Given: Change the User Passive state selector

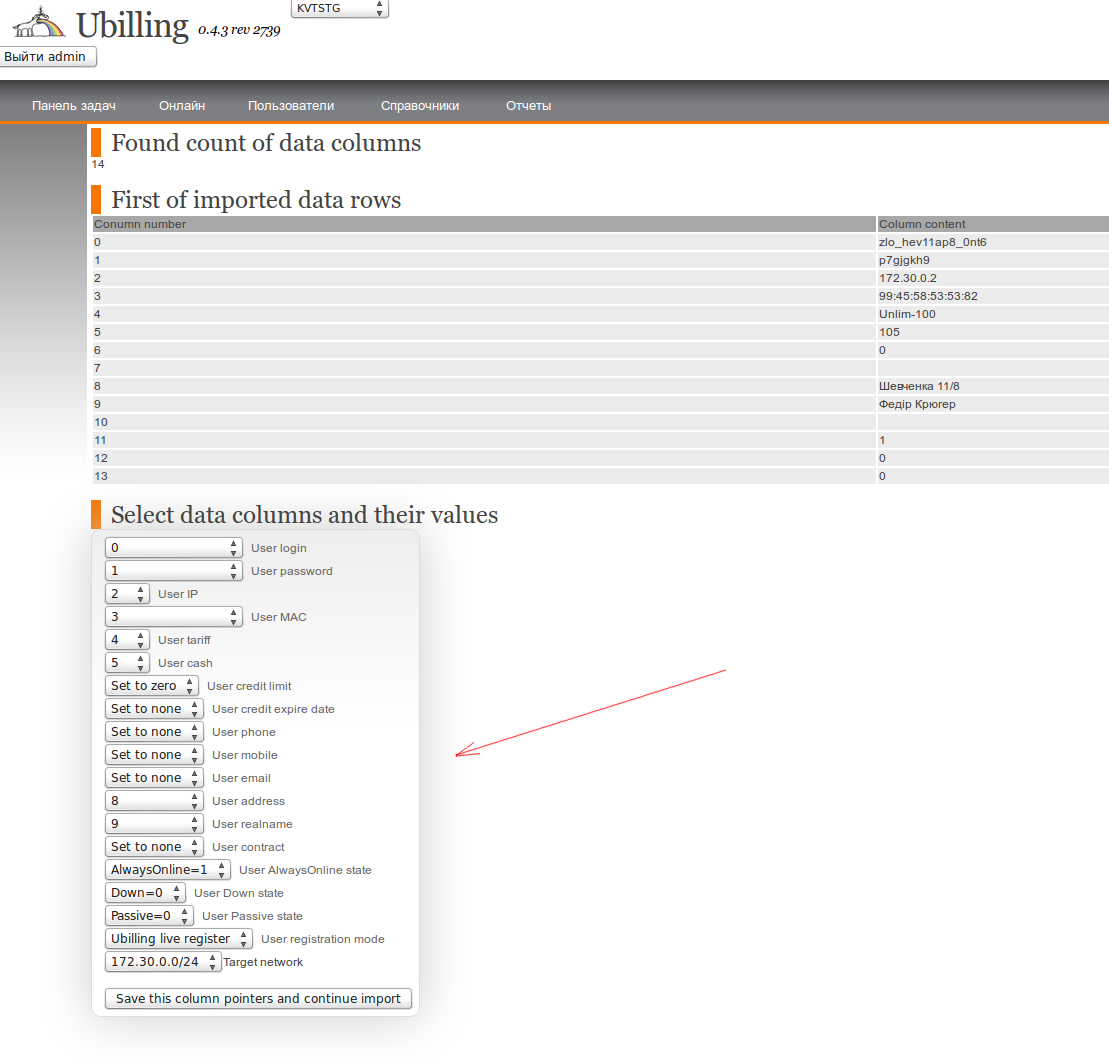Looking at the screenshot, I should 149,916.
